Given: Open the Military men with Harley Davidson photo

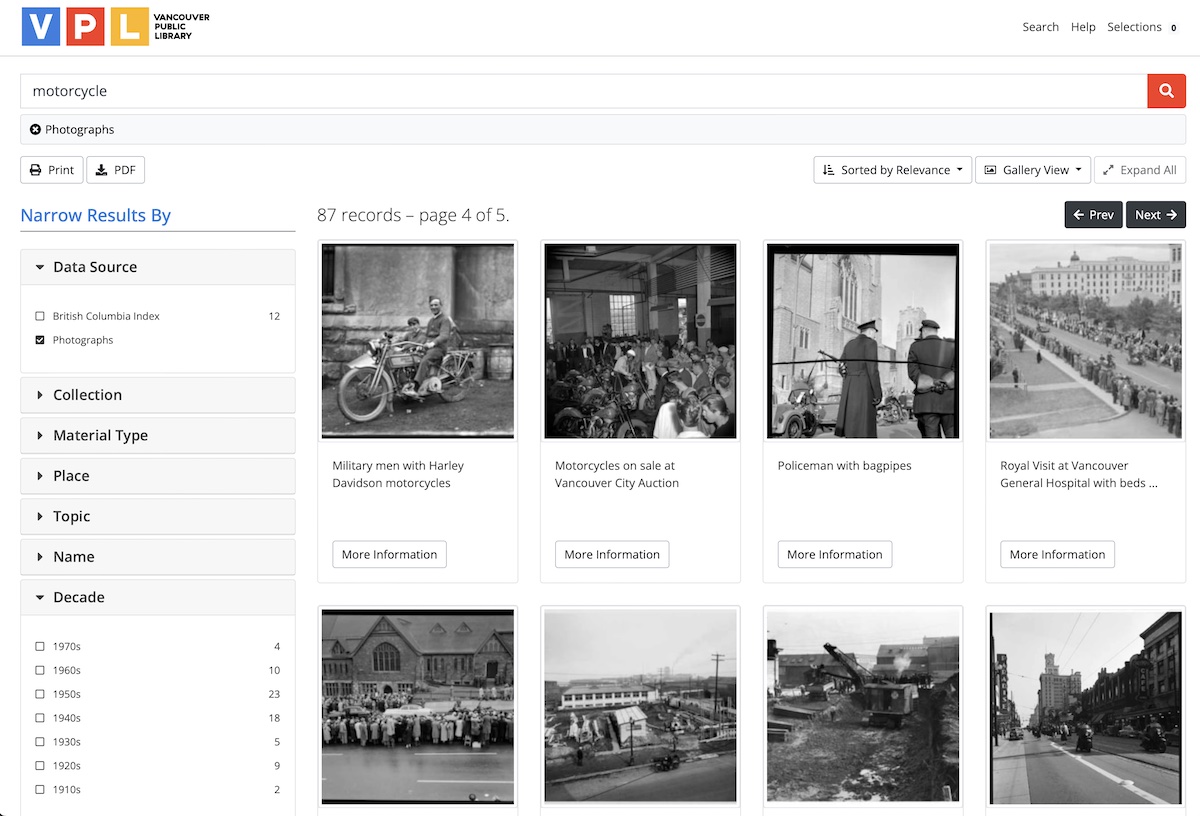Looking at the screenshot, I should tap(418, 341).
